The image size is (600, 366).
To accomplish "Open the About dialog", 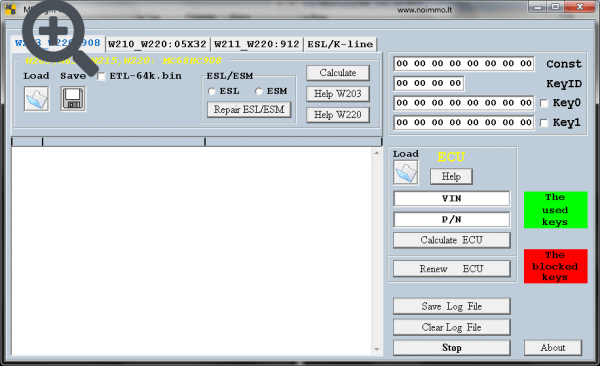I will (x=553, y=348).
